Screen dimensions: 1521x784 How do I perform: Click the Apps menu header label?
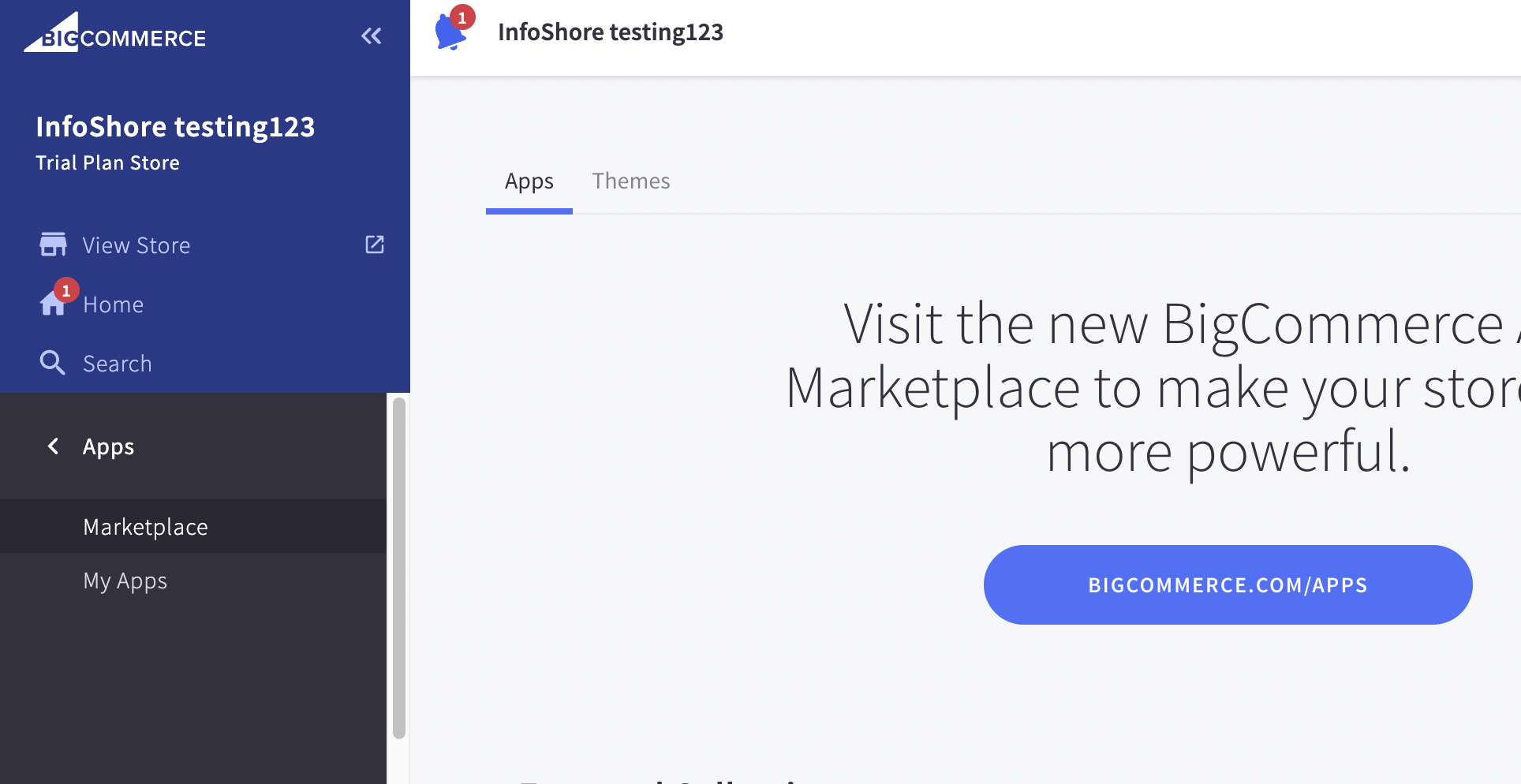pos(109,446)
